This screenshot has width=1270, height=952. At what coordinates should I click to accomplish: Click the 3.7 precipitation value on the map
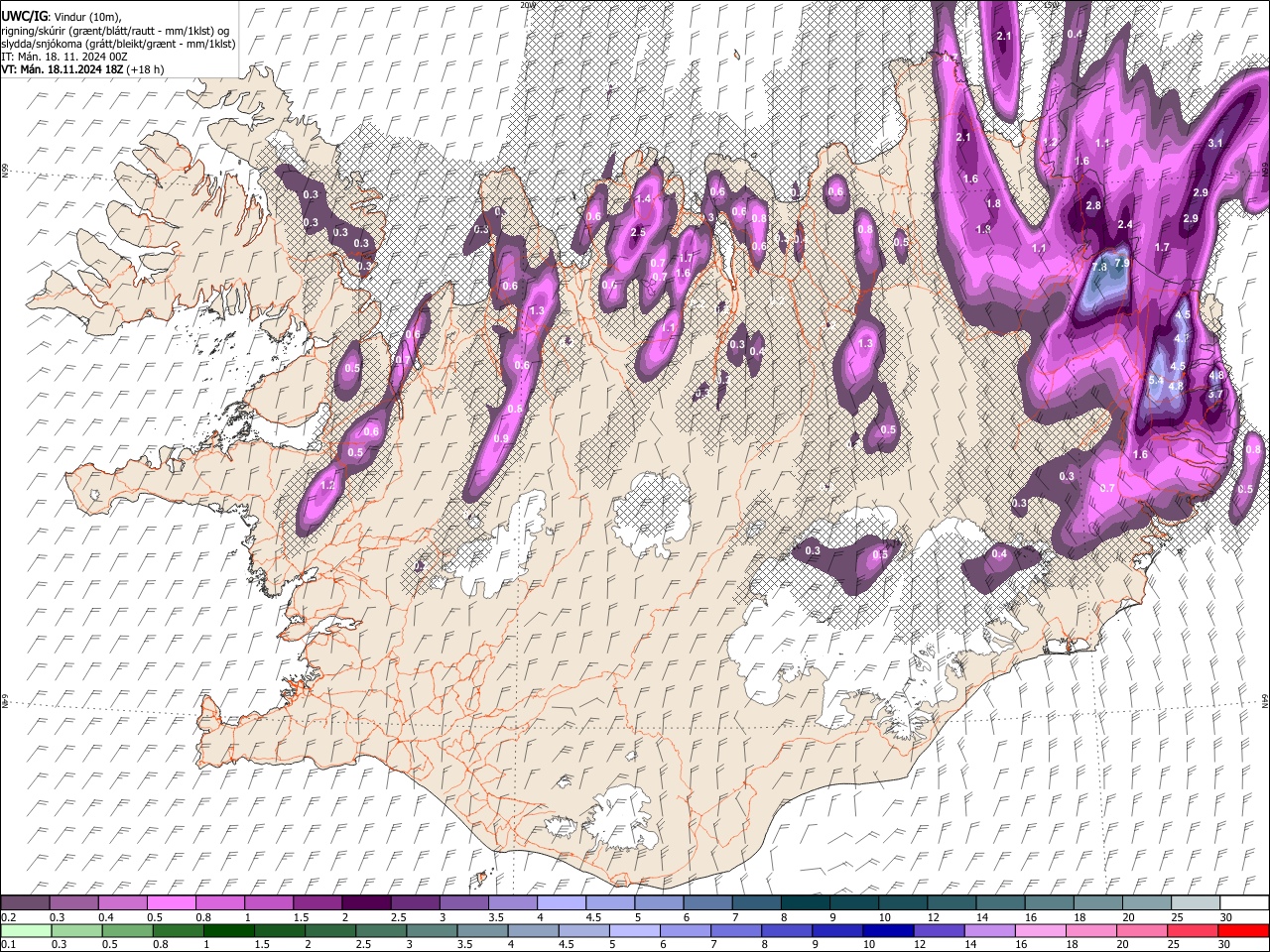click(x=1215, y=395)
